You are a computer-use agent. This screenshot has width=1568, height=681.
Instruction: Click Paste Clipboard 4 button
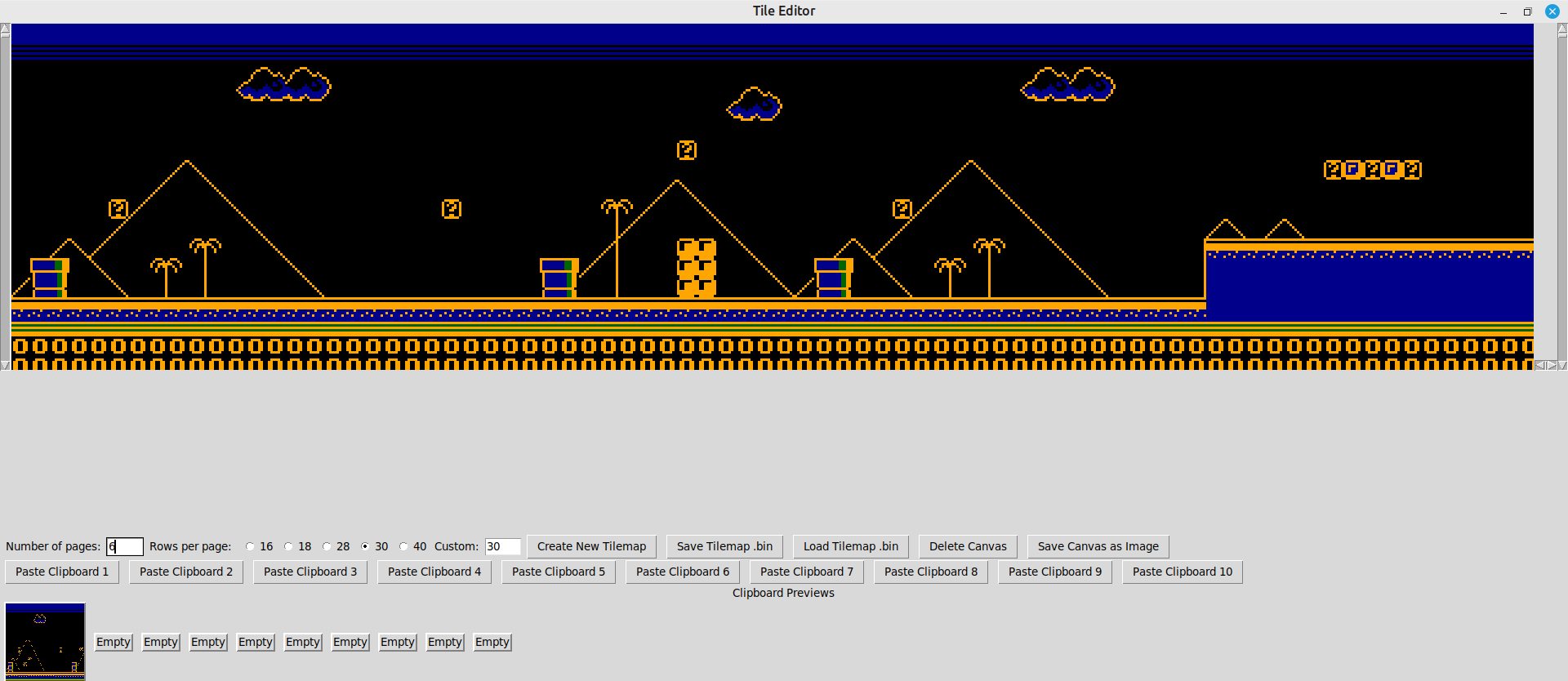[434, 572]
